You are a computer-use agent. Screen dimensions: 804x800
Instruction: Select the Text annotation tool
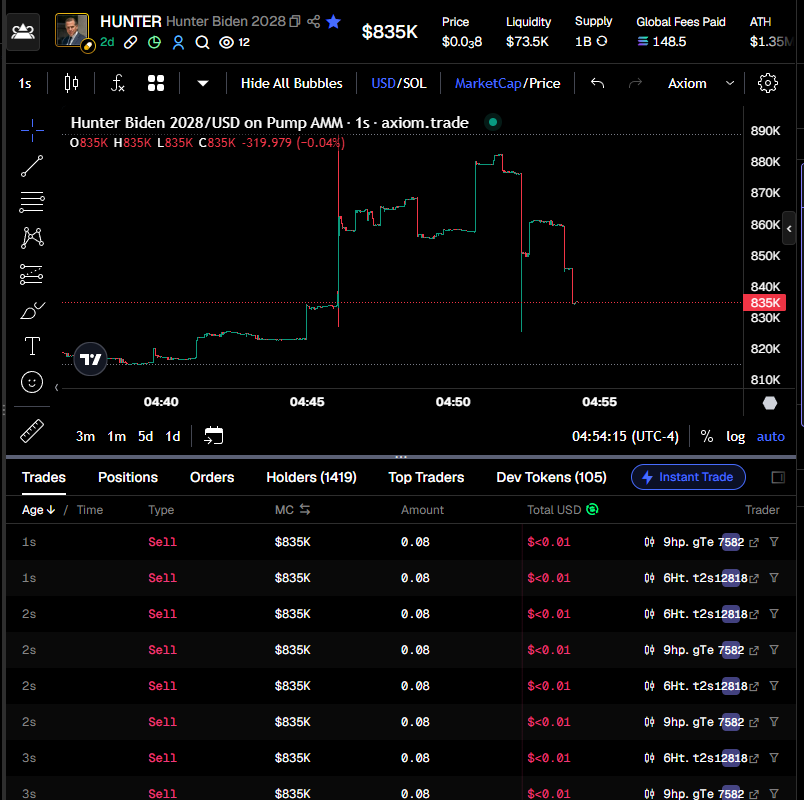32,346
